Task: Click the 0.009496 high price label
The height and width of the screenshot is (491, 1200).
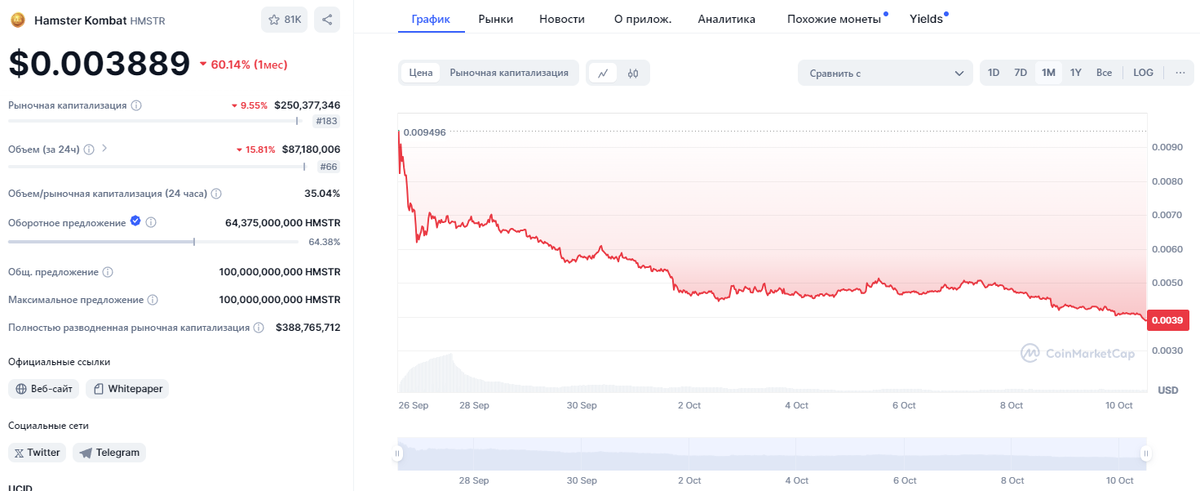Action: coord(424,131)
